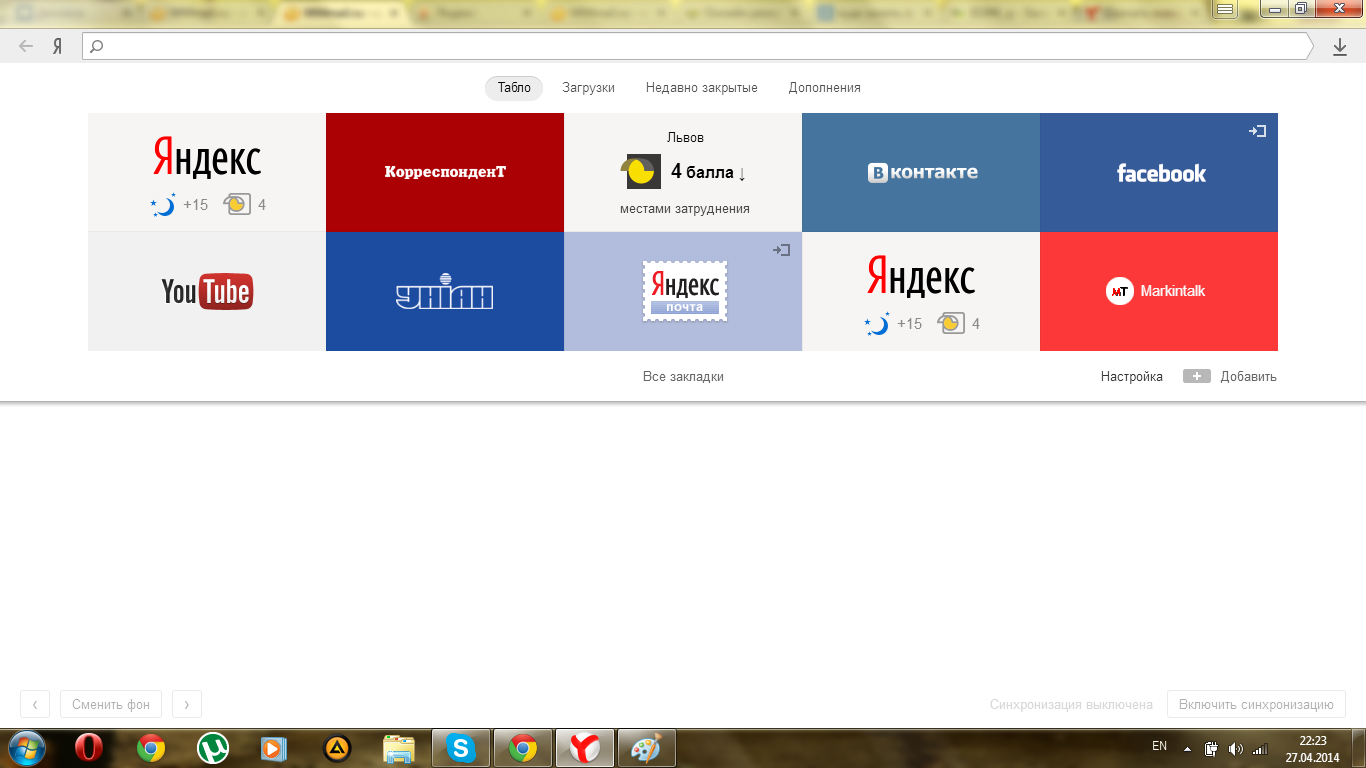Open the Windows Start menu
This screenshot has width=1366, height=768.
tap(27, 748)
